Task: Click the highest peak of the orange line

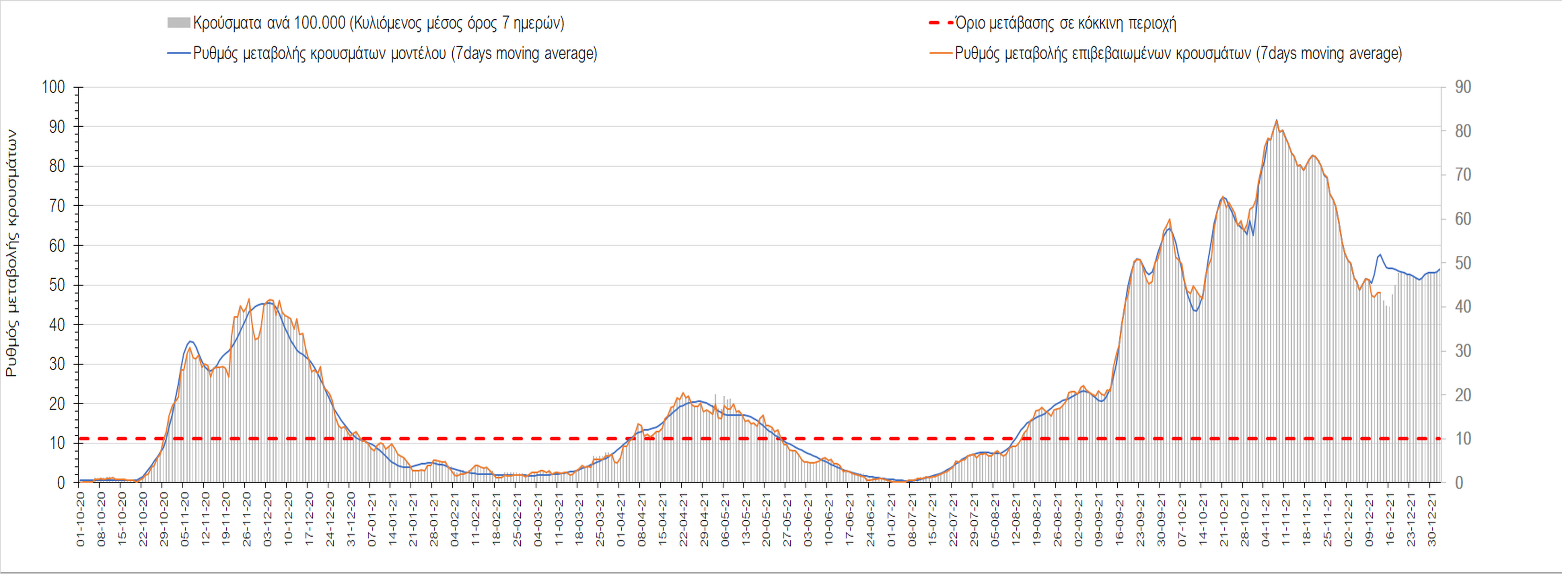Action: 1276,120
